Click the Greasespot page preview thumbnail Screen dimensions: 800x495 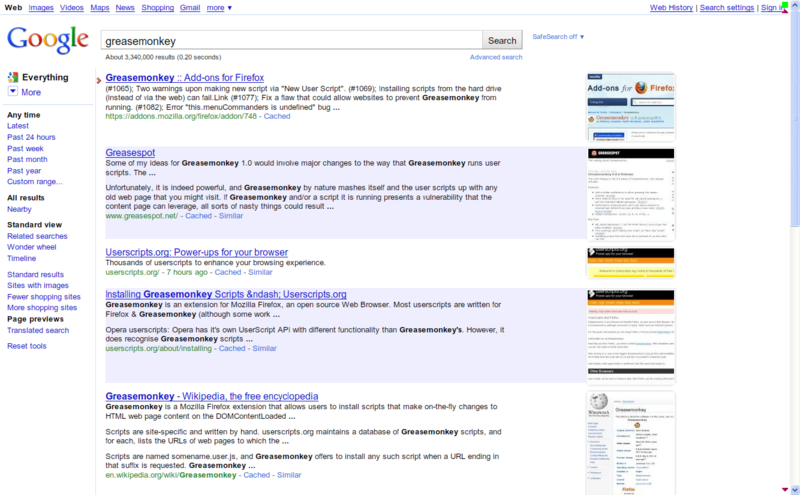click(x=631, y=194)
